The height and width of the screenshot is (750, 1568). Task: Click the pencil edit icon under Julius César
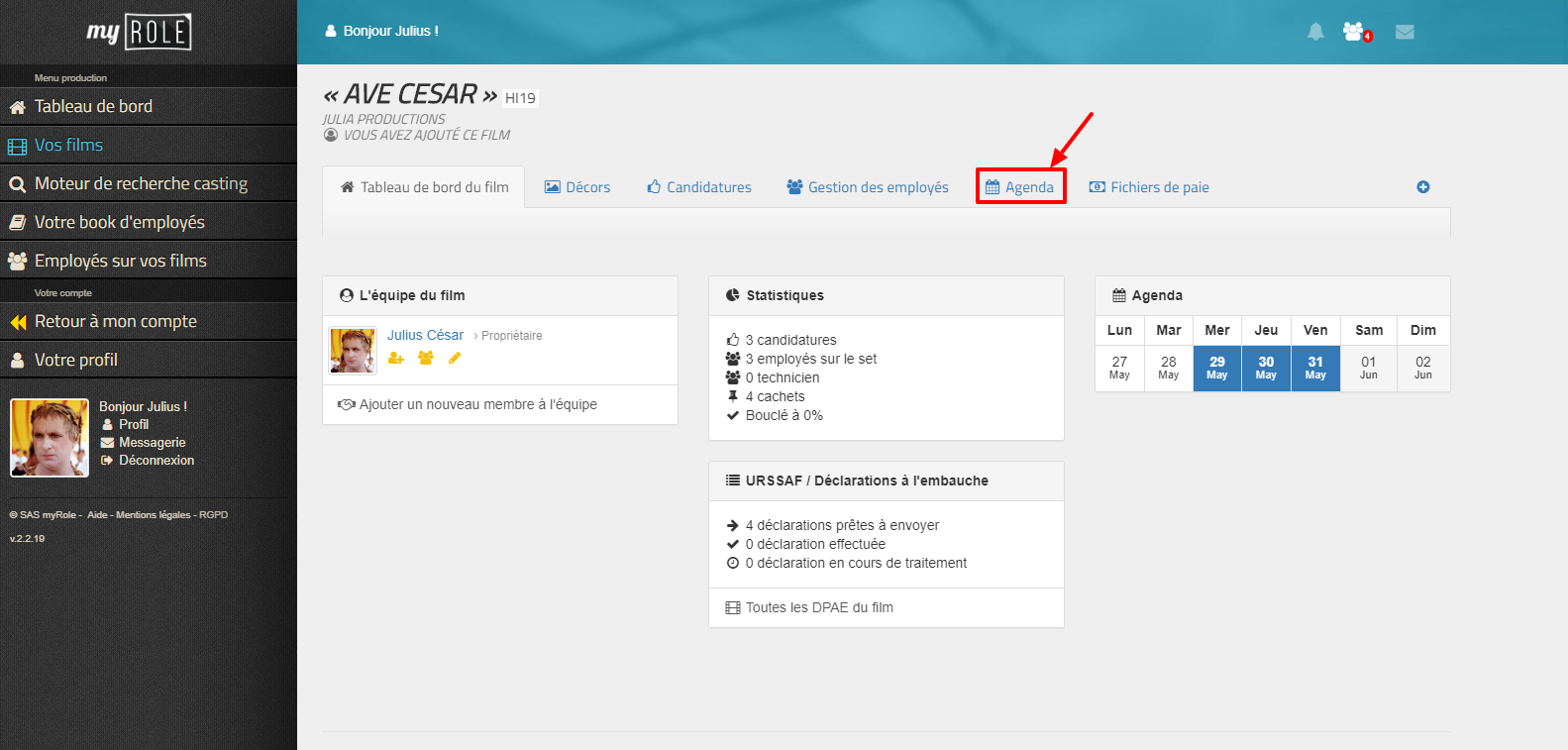point(455,359)
